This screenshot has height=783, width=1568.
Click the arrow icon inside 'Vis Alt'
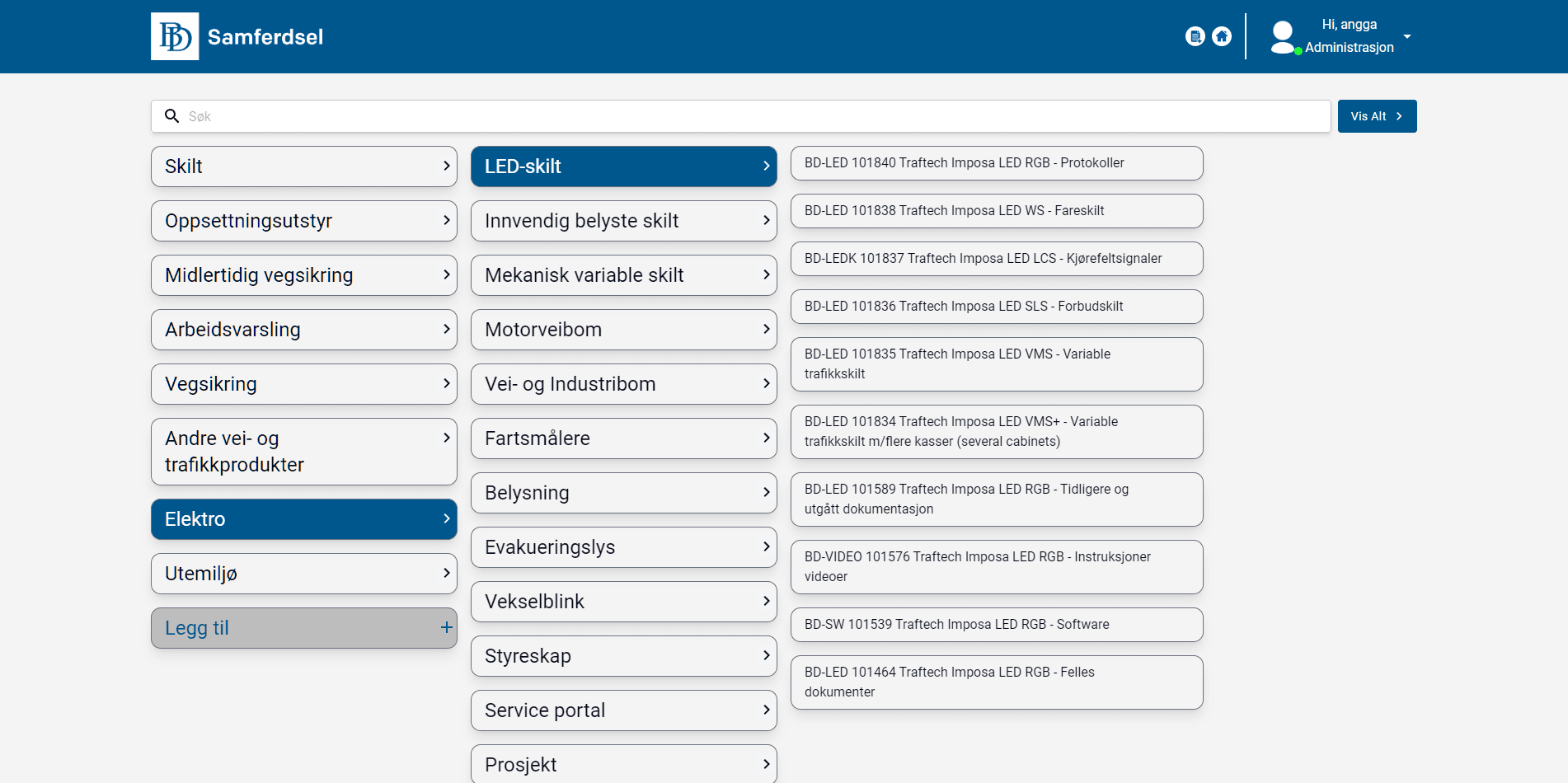(1399, 116)
